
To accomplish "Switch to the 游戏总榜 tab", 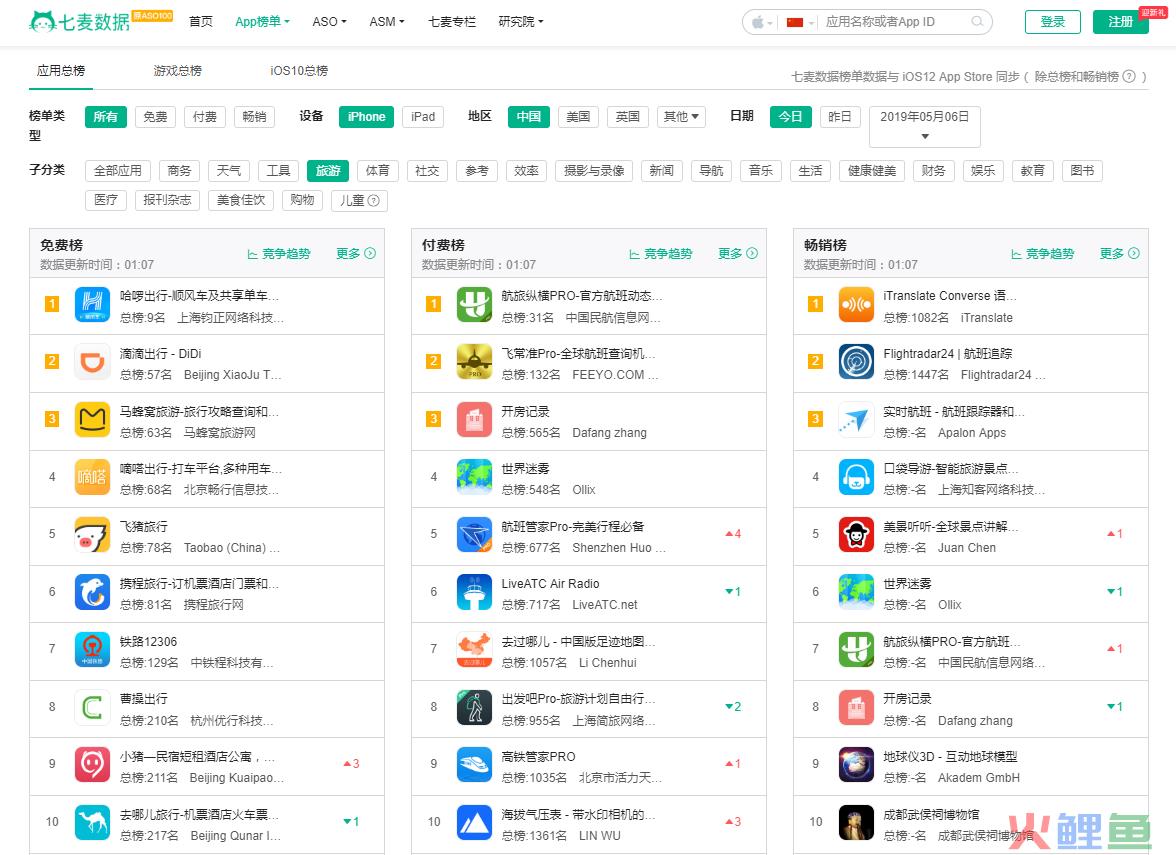I will pos(178,70).
